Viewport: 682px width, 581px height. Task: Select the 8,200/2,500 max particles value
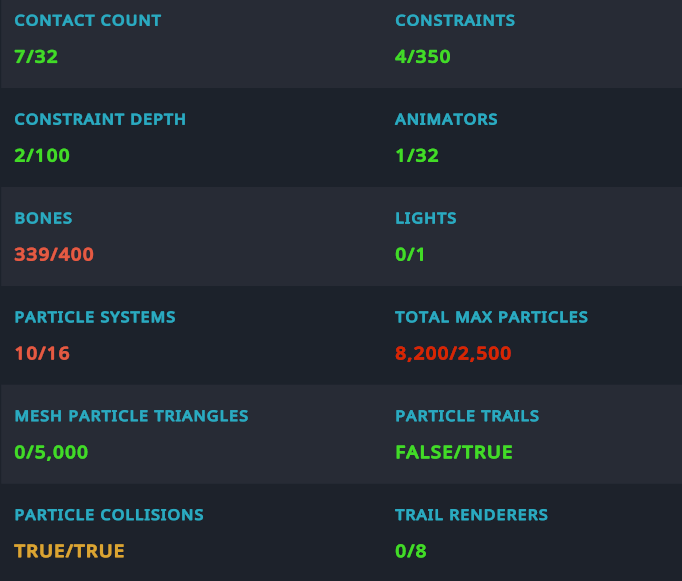(x=455, y=354)
